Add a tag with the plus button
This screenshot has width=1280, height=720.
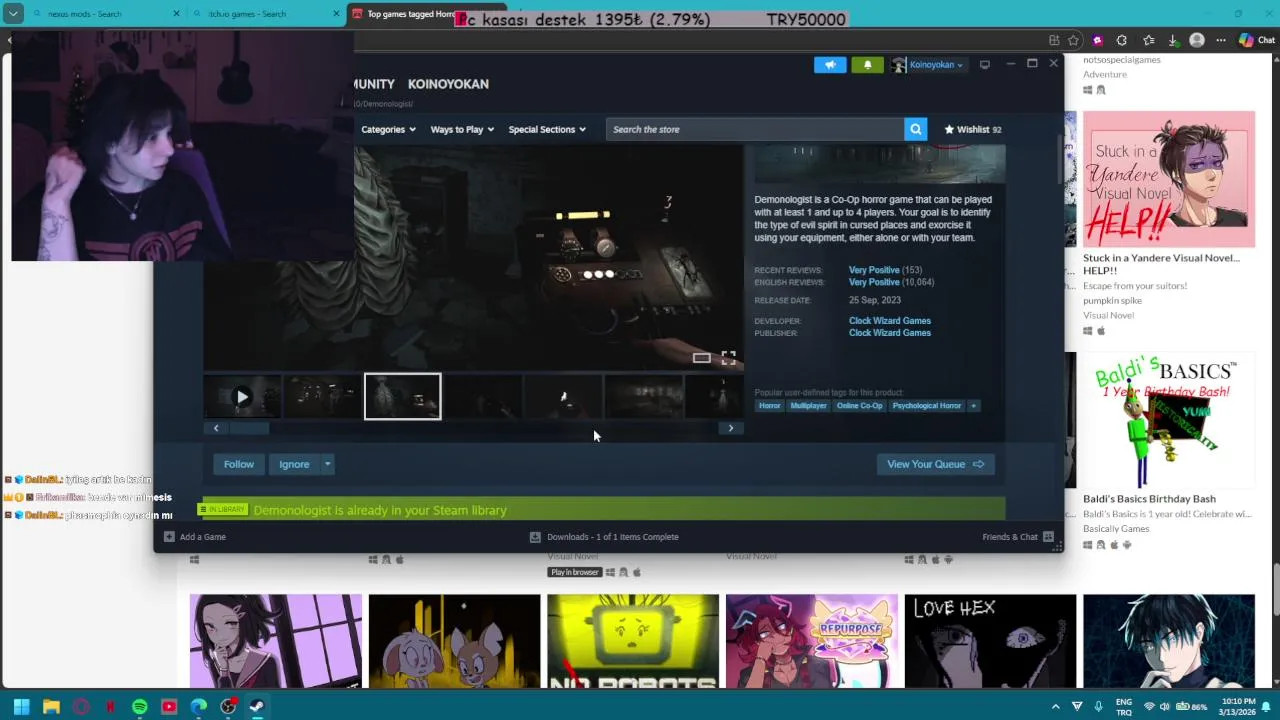tap(973, 406)
